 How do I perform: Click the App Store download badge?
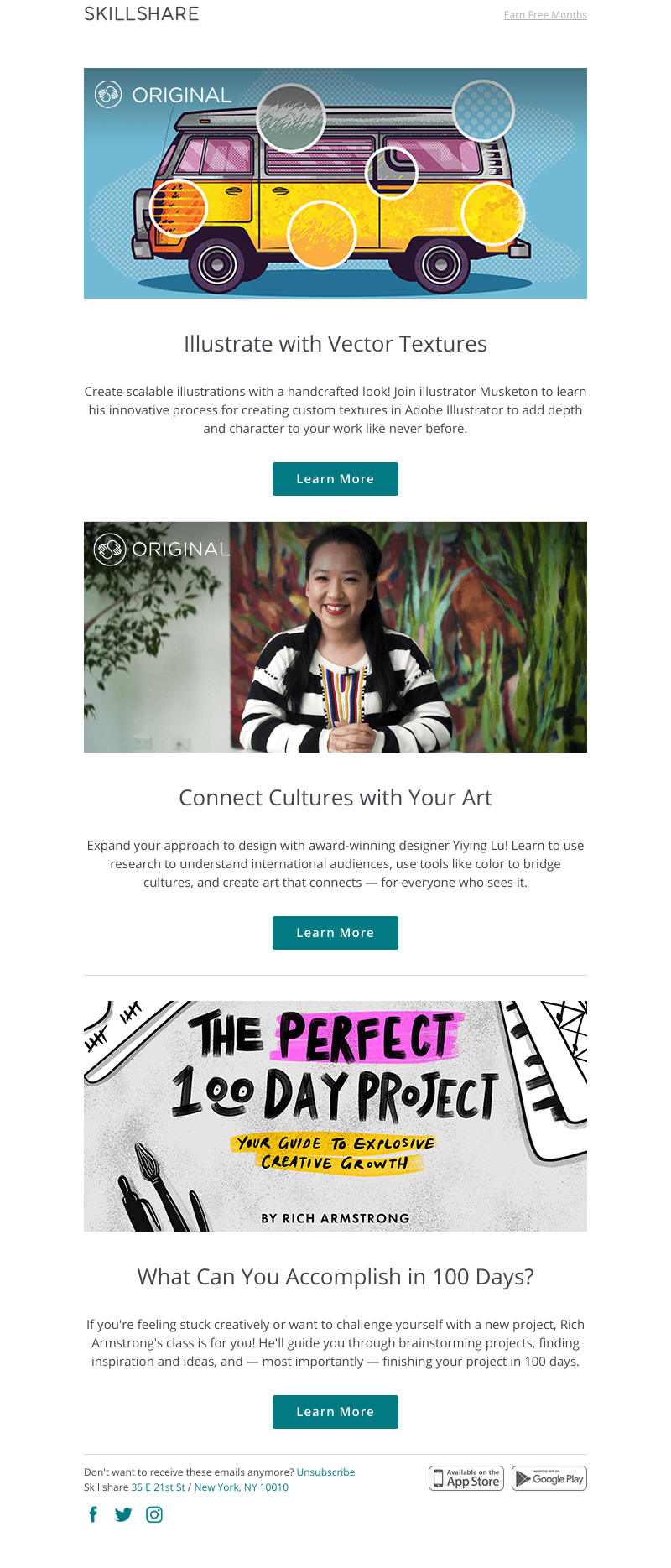tap(466, 1478)
